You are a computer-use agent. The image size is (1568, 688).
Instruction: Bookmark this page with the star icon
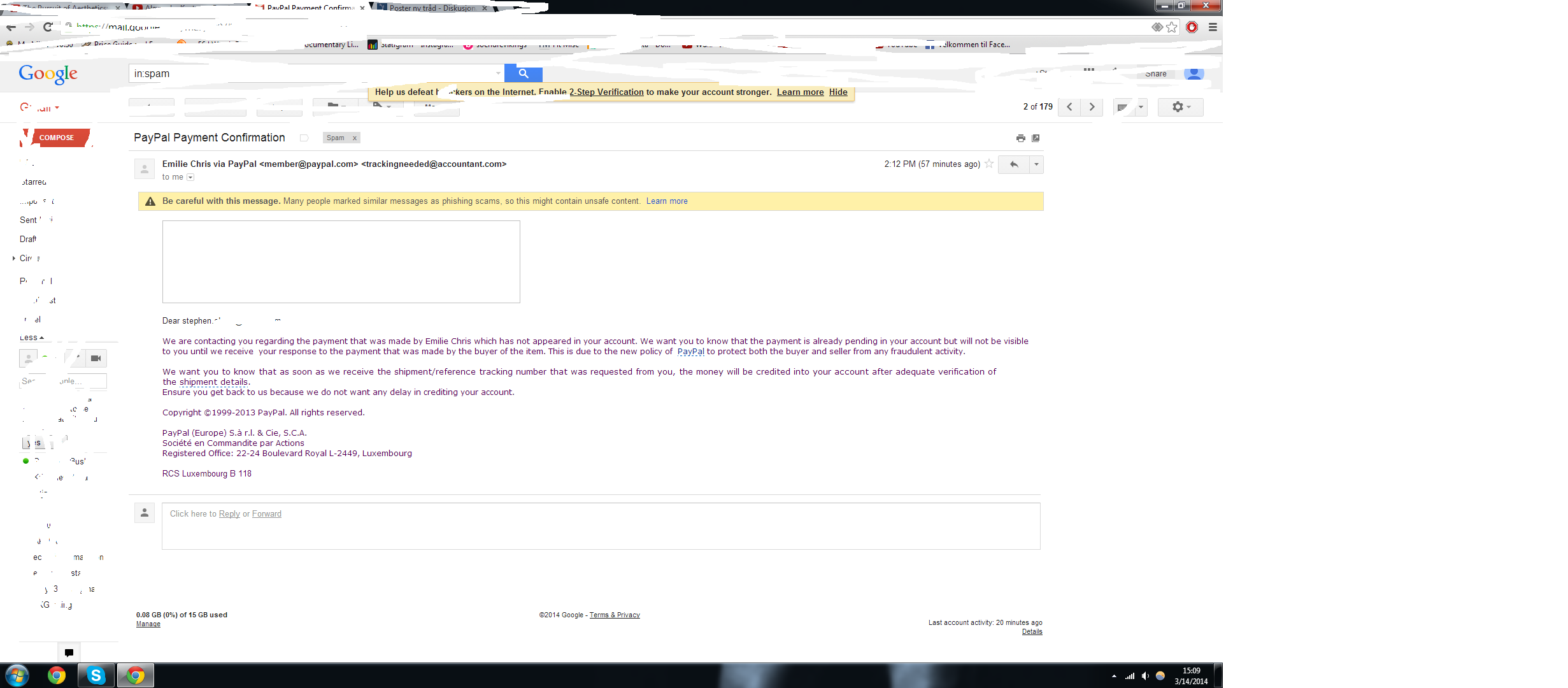click(x=1172, y=27)
